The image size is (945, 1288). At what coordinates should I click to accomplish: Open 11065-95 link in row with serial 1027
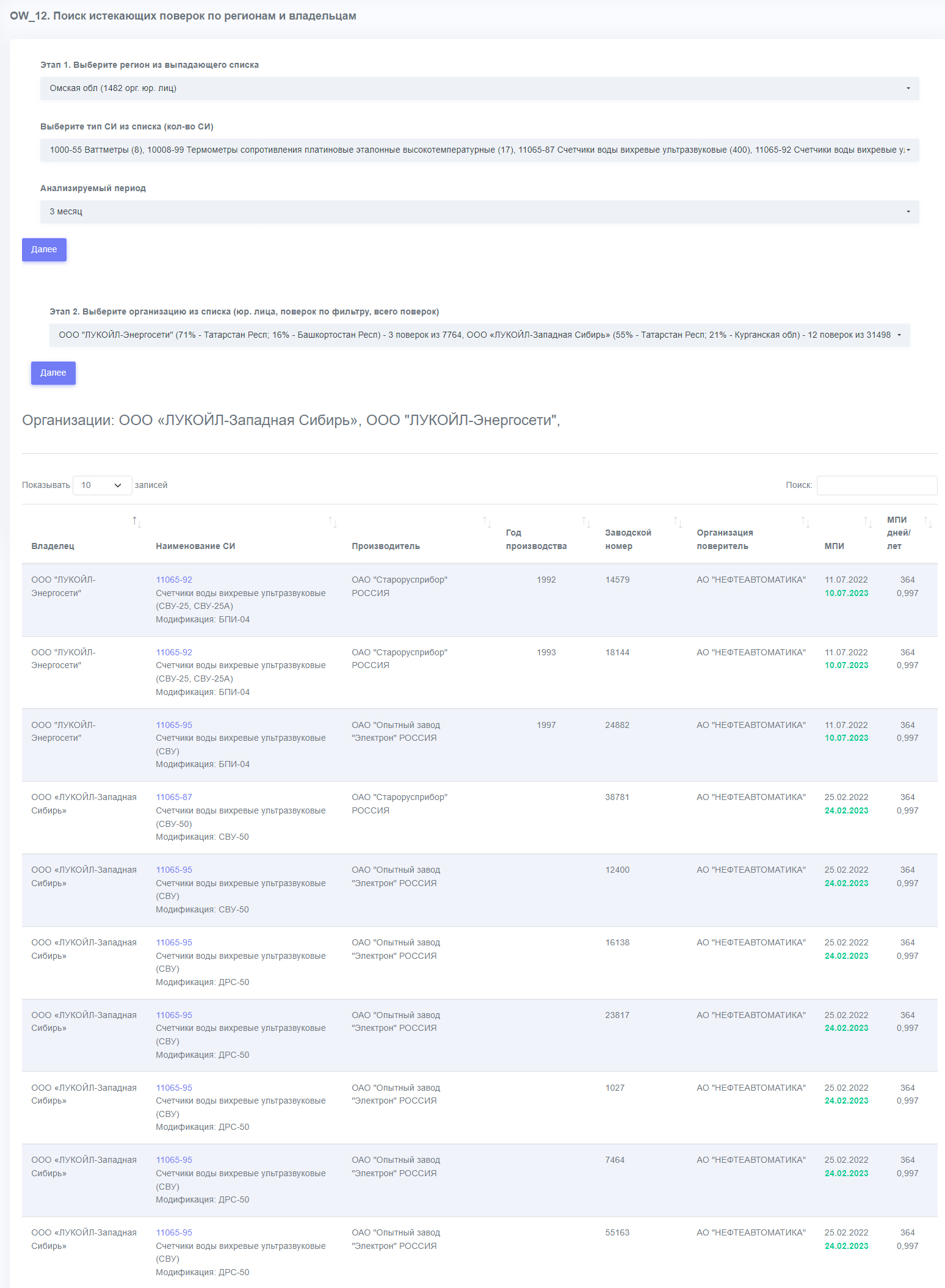coord(174,1088)
